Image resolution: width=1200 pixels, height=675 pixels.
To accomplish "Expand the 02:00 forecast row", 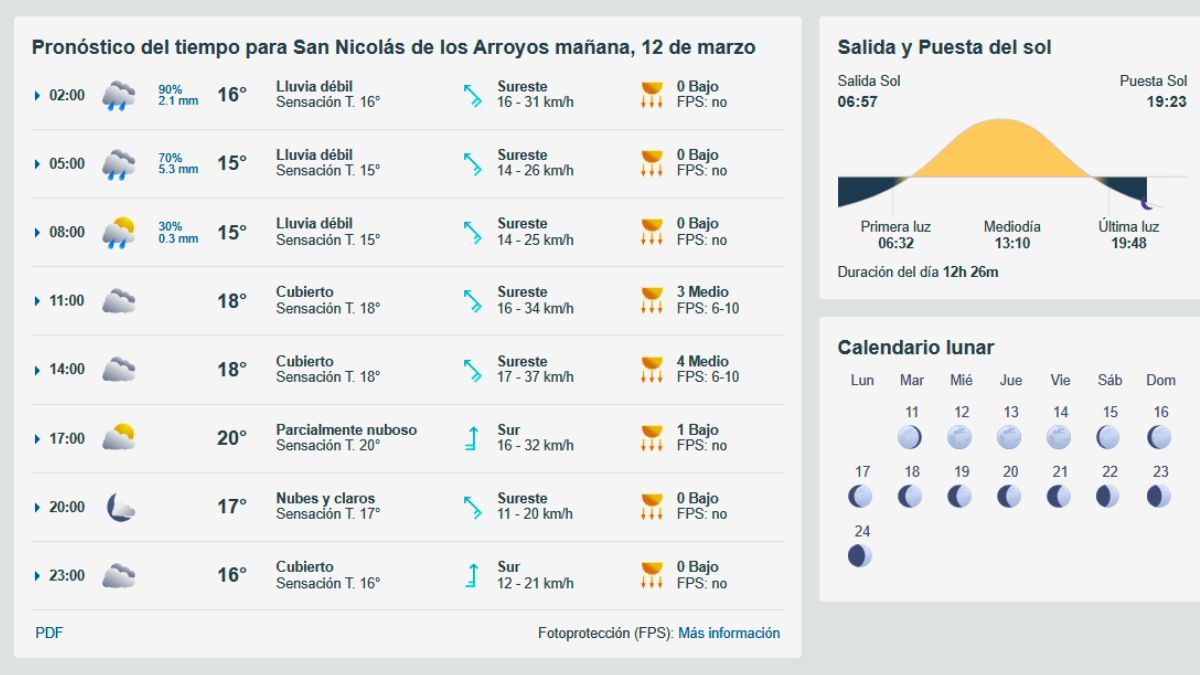I will coord(38,96).
